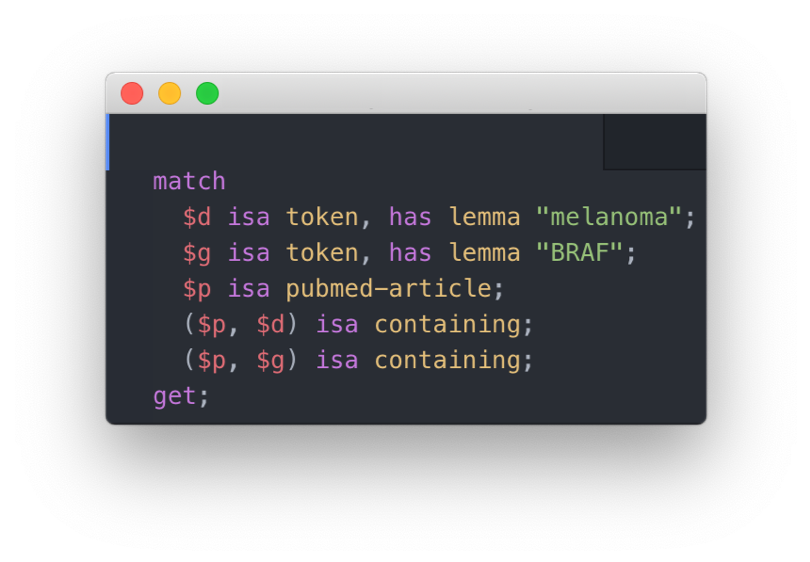Screen dimensions: 810x562
Task: Click the $g variable on the BRAF line
Action: point(197,254)
